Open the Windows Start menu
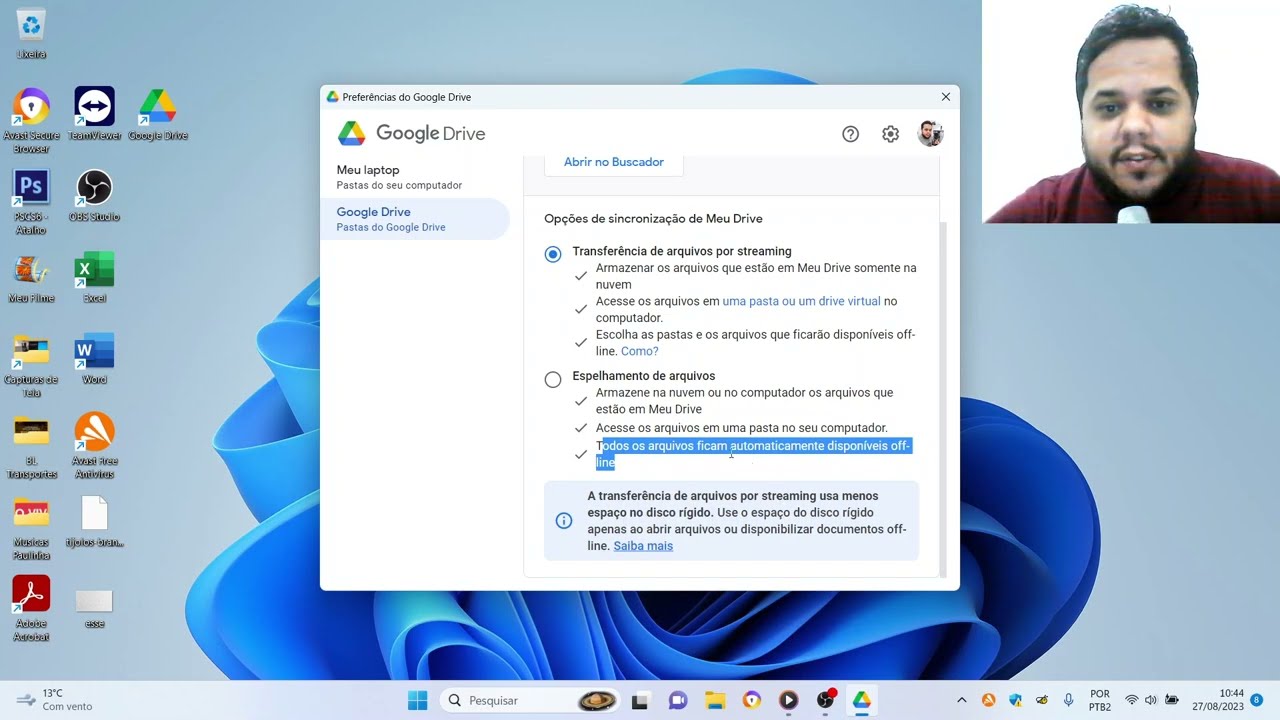This screenshot has width=1280, height=720. [418, 700]
